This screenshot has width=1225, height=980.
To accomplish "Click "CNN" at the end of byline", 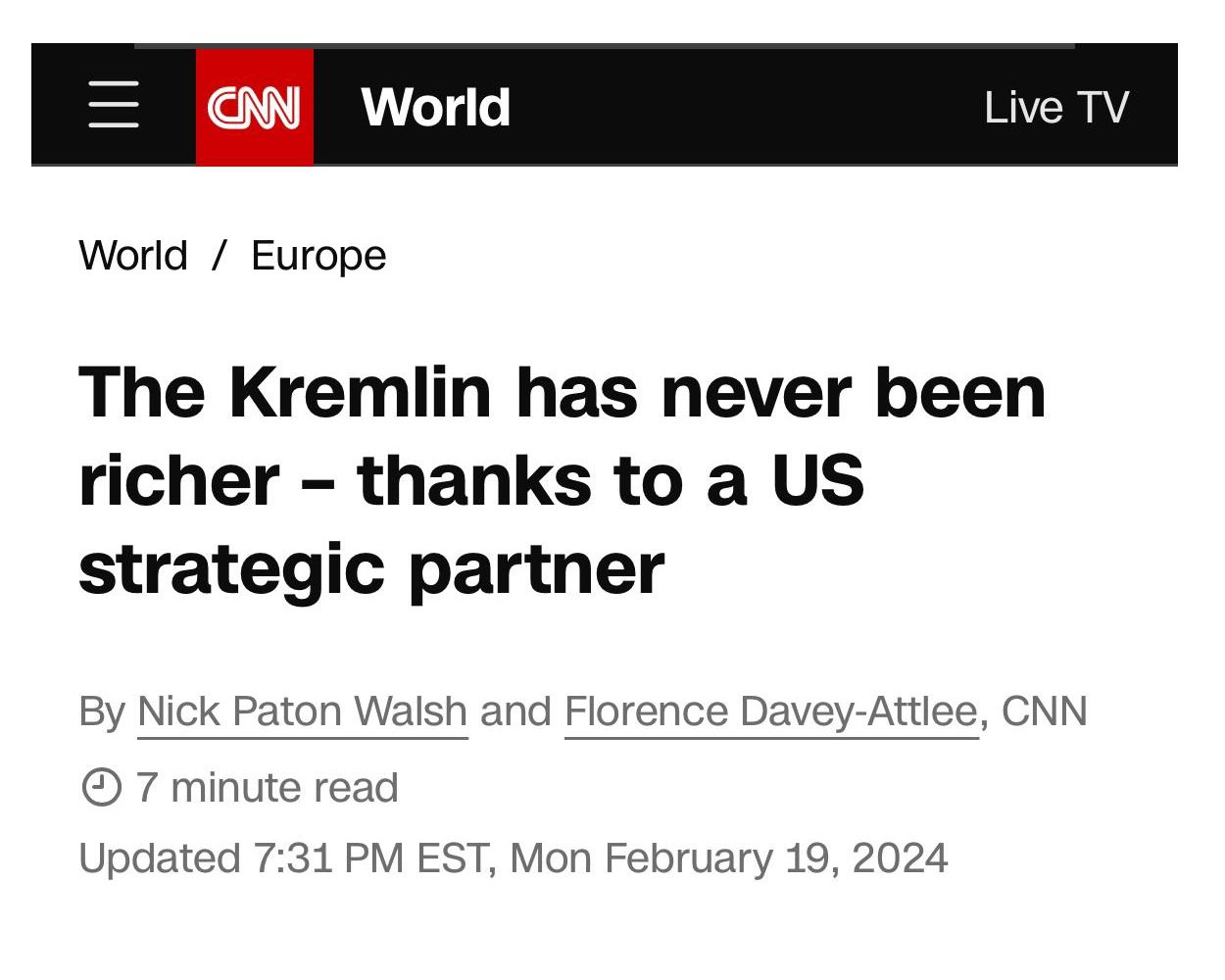I will point(1044,711).
